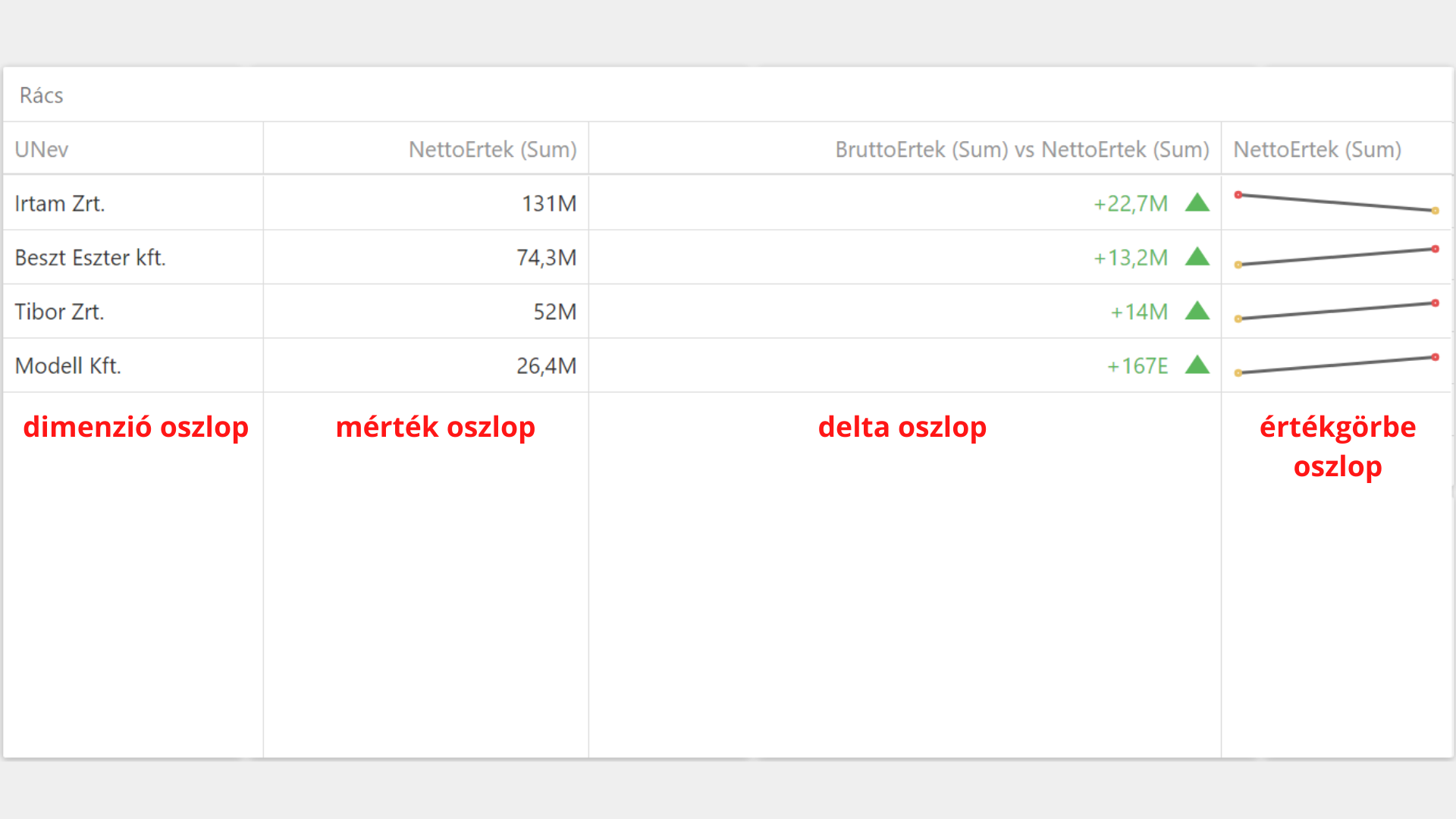Select the Irtam Zrt. name cell
1456x819 pixels.
click(60, 203)
